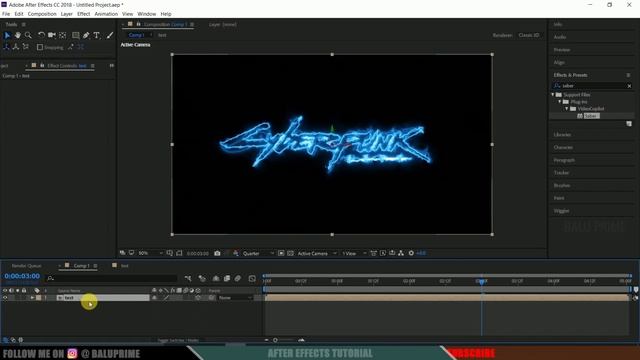
Task: Click the current time indicator at 03:00
Action: tap(482, 281)
